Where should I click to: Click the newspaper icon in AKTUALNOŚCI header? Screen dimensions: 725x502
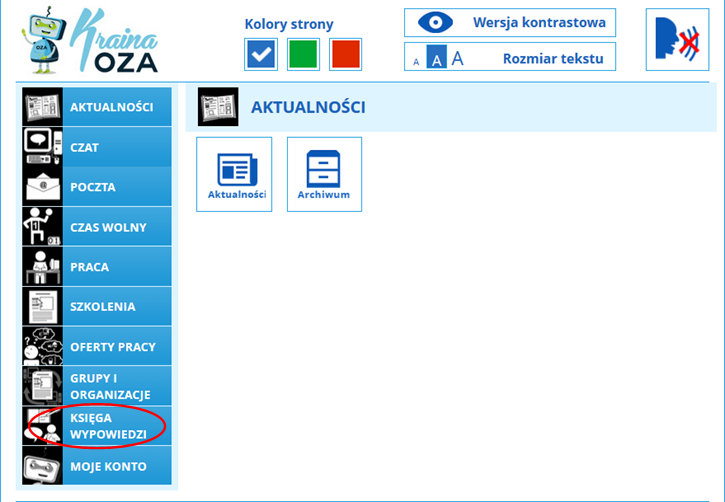218,107
